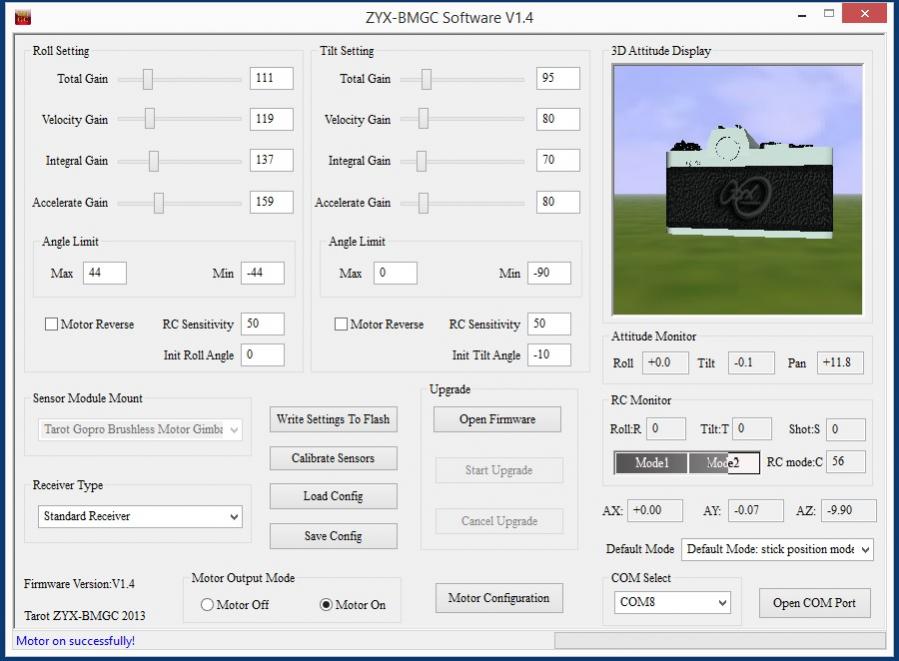This screenshot has height=661, width=899.
Task: Select the Motor On radio button
Action: click(x=326, y=605)
